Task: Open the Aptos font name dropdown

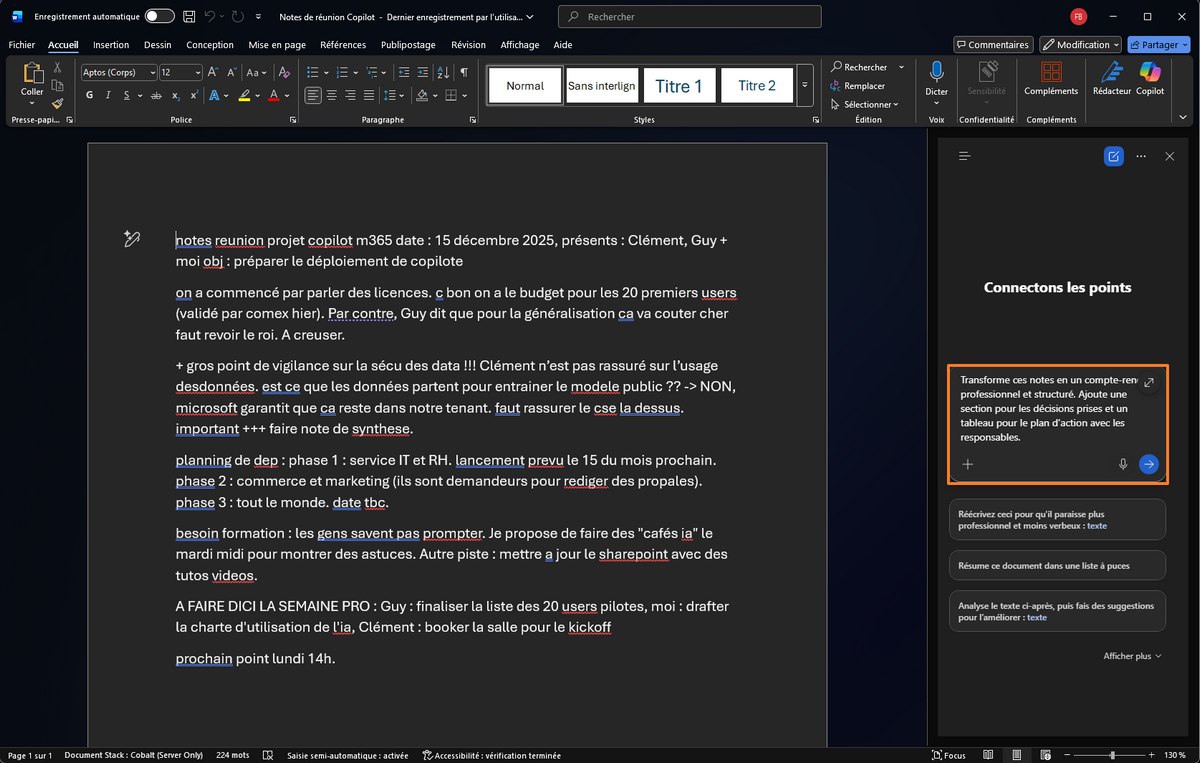Action: click(119, 72)
